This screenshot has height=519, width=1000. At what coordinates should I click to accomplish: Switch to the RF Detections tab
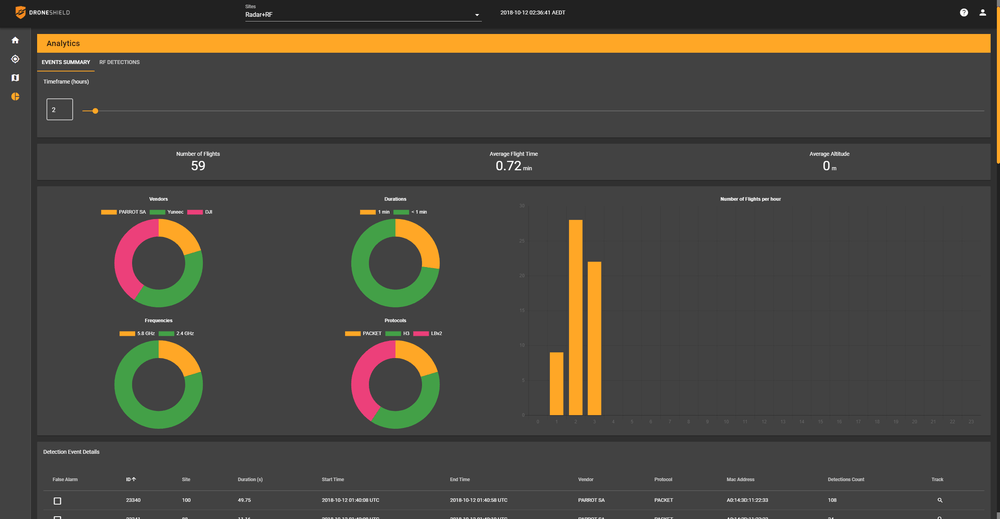point(119,62)
